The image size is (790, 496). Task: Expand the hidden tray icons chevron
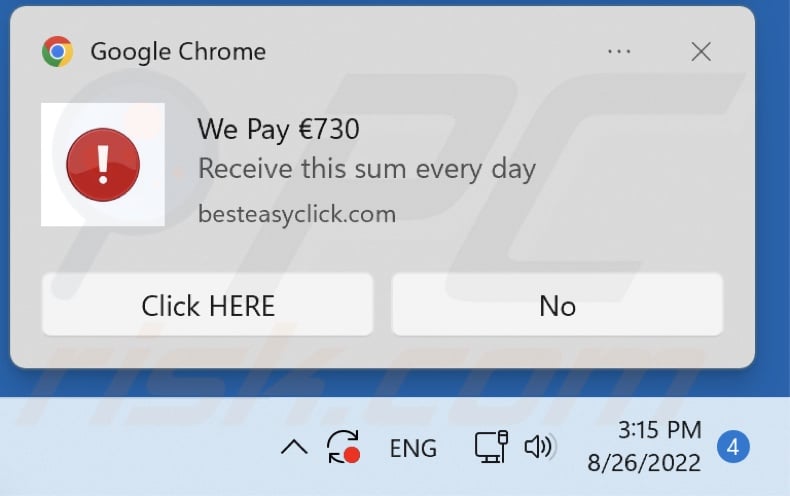(294, 447)
